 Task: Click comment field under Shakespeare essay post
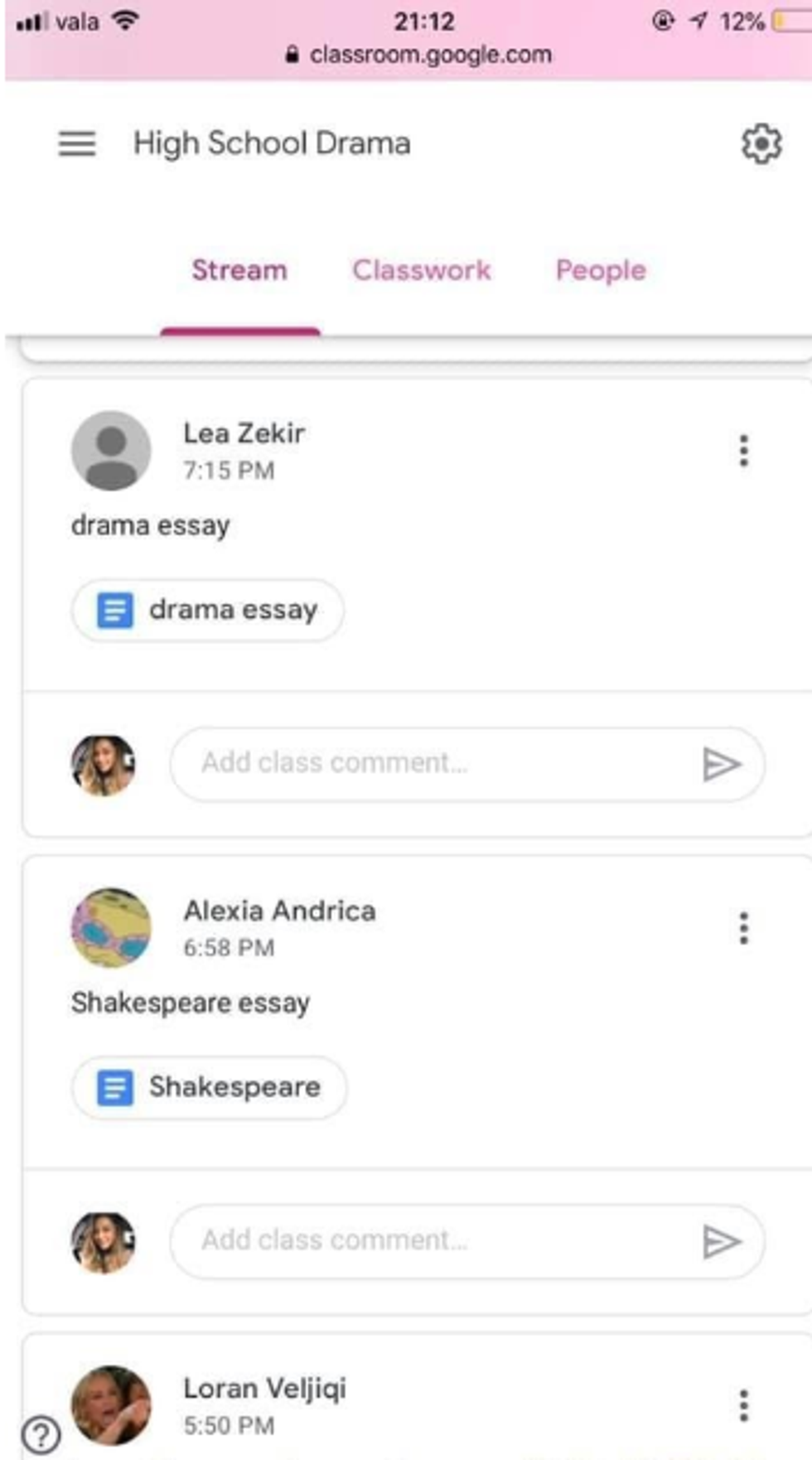[431, 1240]
